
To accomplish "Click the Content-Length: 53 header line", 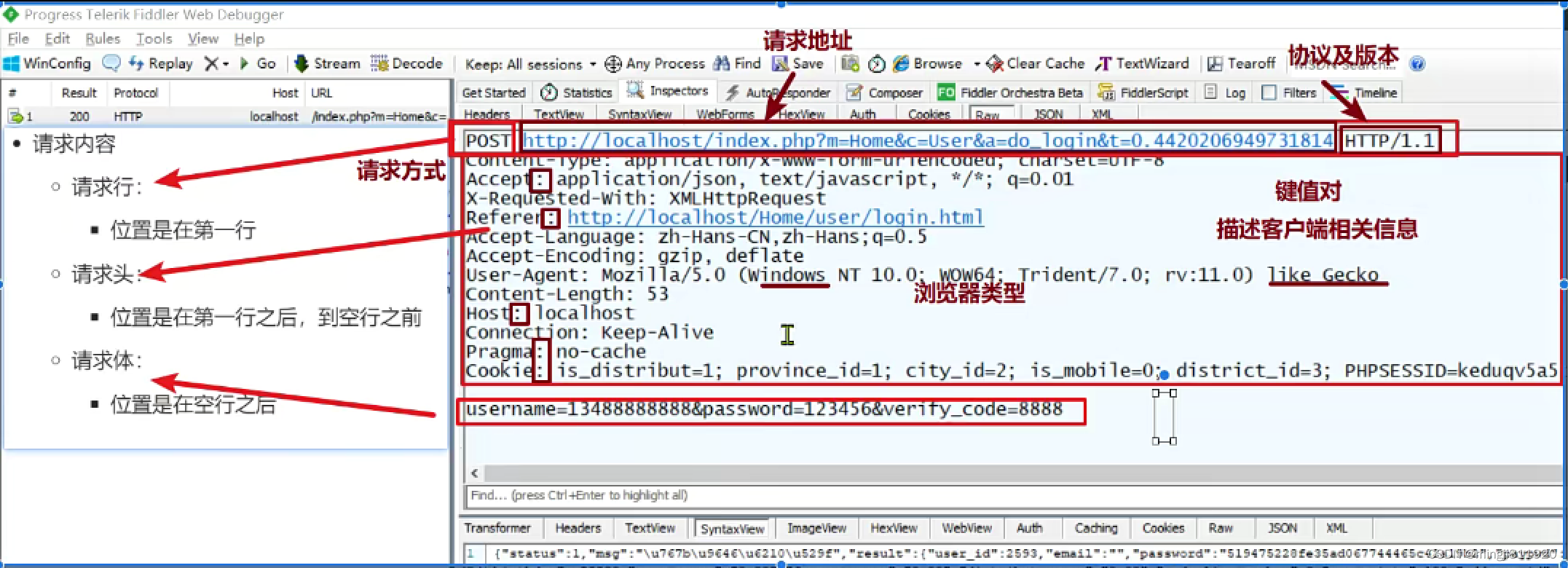I will click(567, 294).
